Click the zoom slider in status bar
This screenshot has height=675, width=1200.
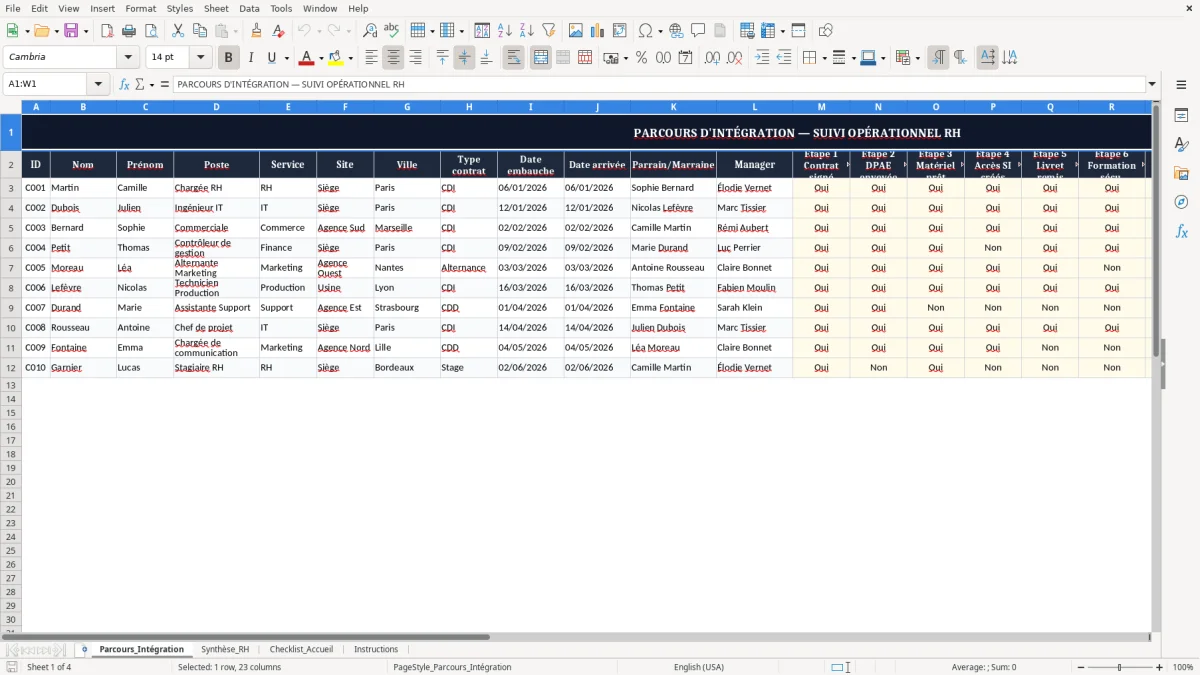(1119, 667)
